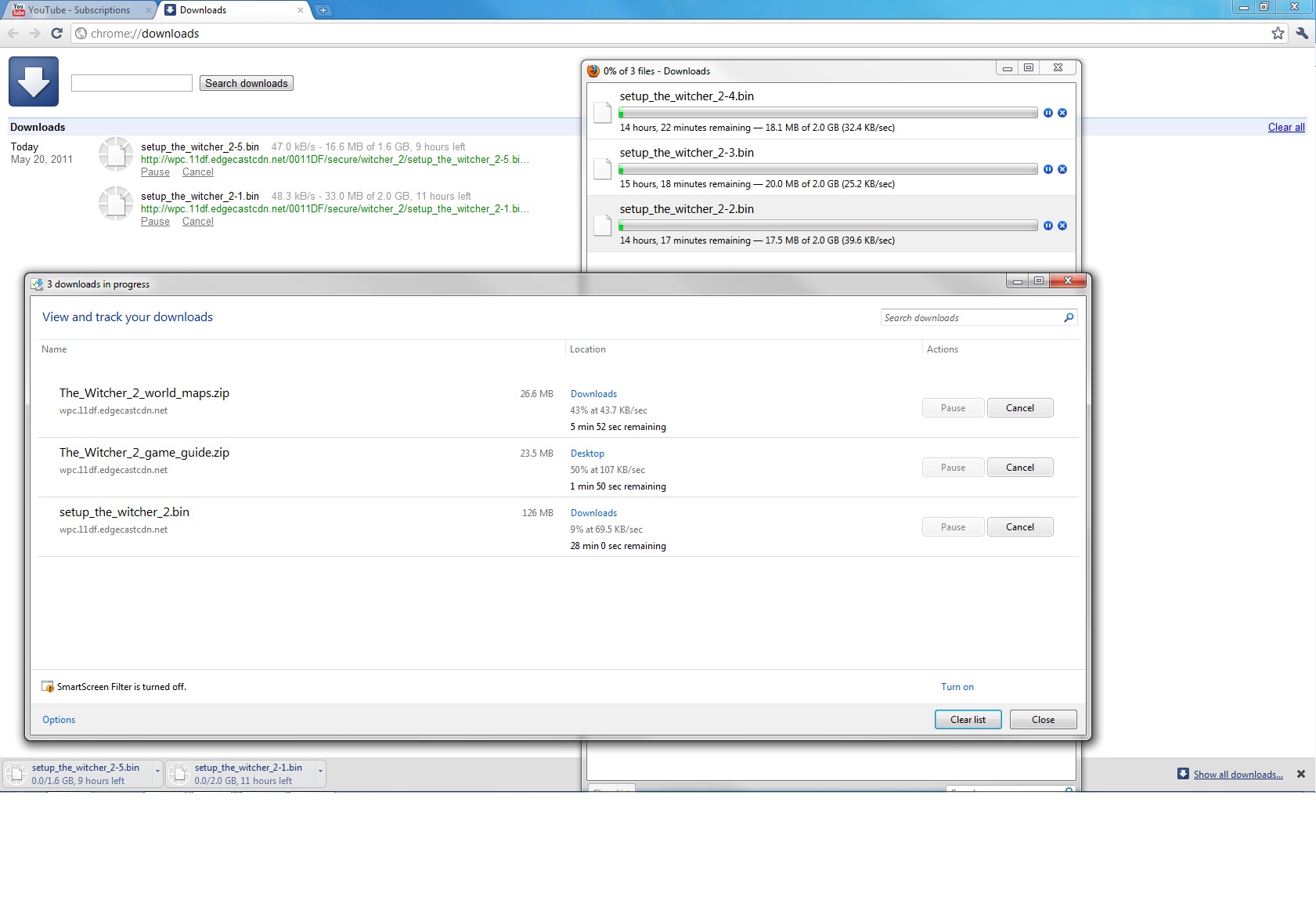Cancel setup_the_witcher_2-1.bin in Chrome list
Screen dimensions: 1316x900
coord(198,222)
